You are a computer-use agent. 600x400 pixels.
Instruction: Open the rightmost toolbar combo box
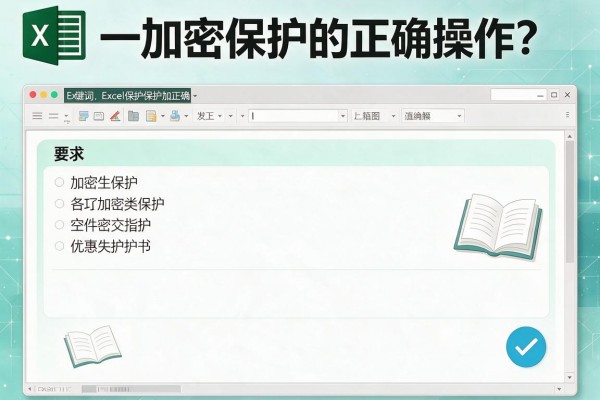433,116
